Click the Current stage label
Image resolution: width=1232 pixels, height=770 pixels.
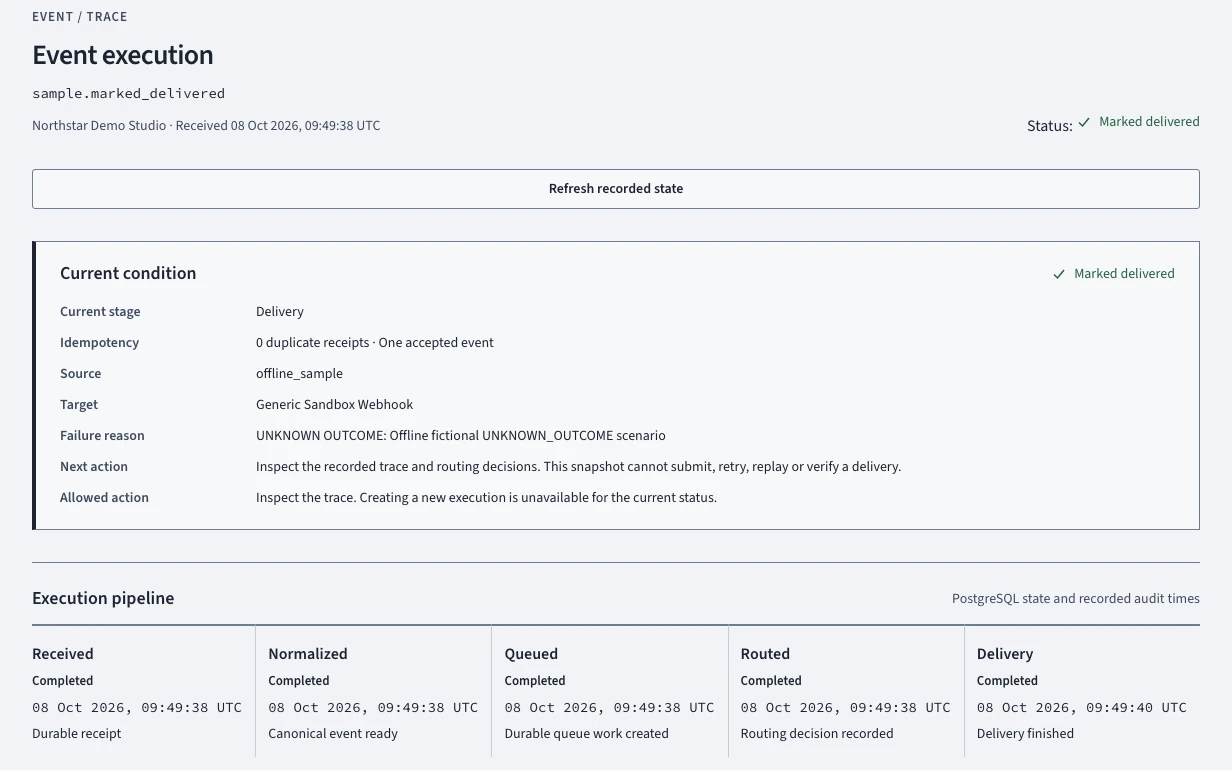[x=100, y=312]
